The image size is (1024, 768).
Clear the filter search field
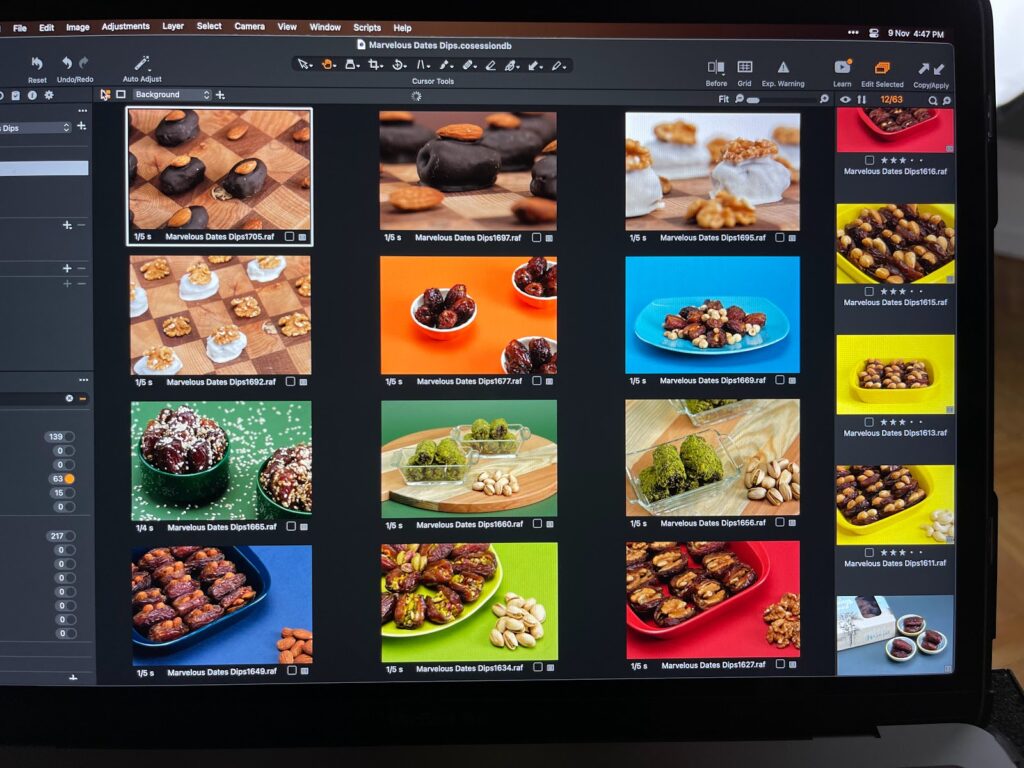[69, 398]
